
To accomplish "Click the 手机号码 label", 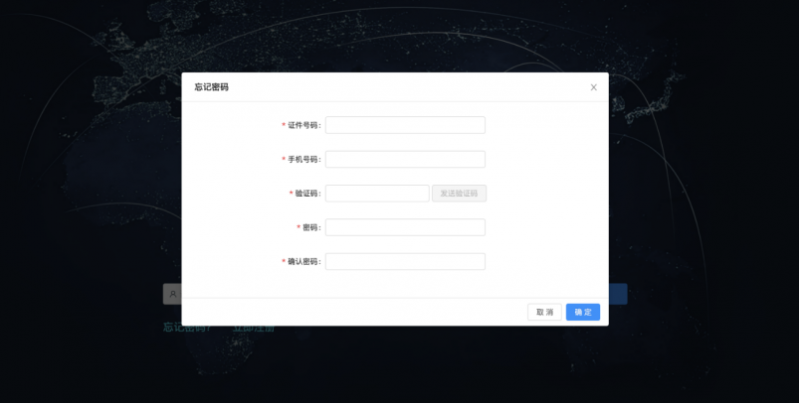I will click(303, 159).
